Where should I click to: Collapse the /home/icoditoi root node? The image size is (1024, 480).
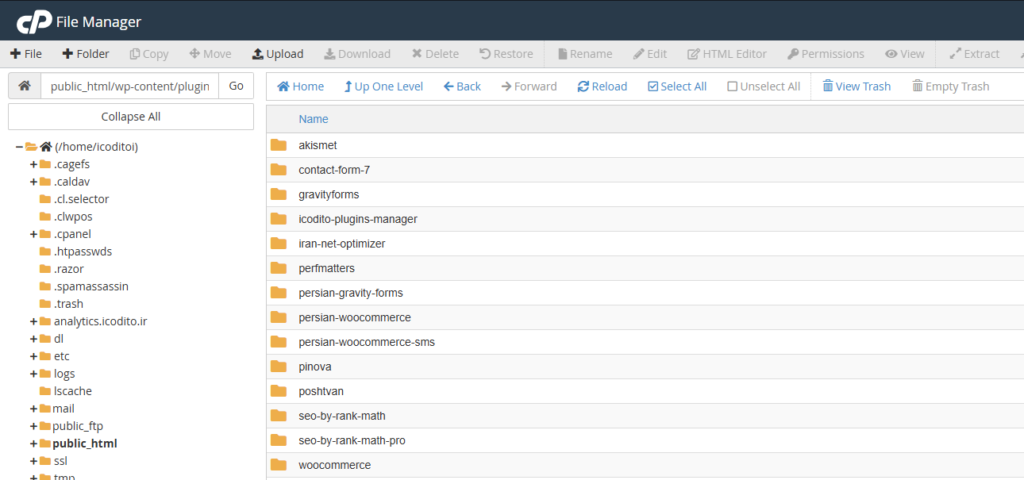[x=20, y=147]
